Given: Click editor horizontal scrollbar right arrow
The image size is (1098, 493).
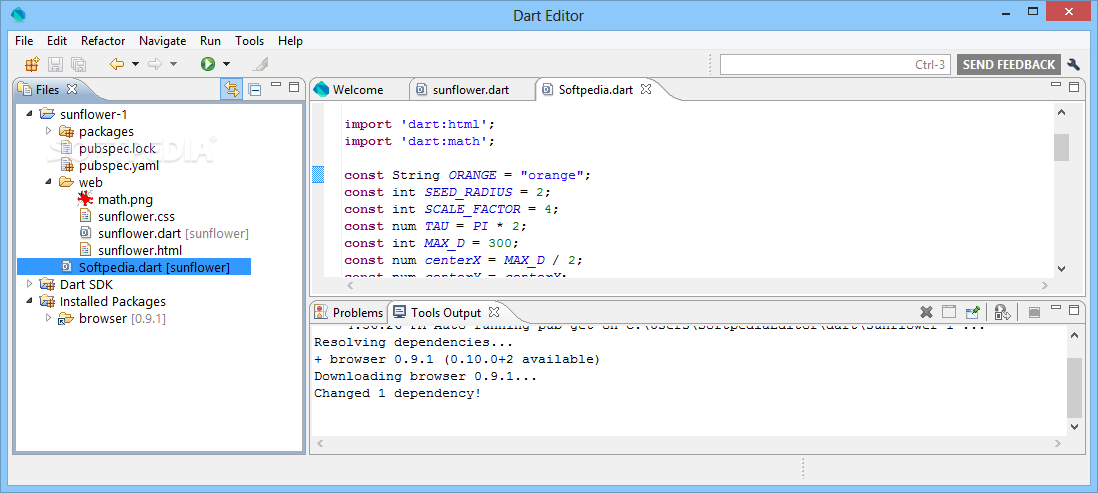Looking at the screenshot, I should [1044, 285].
